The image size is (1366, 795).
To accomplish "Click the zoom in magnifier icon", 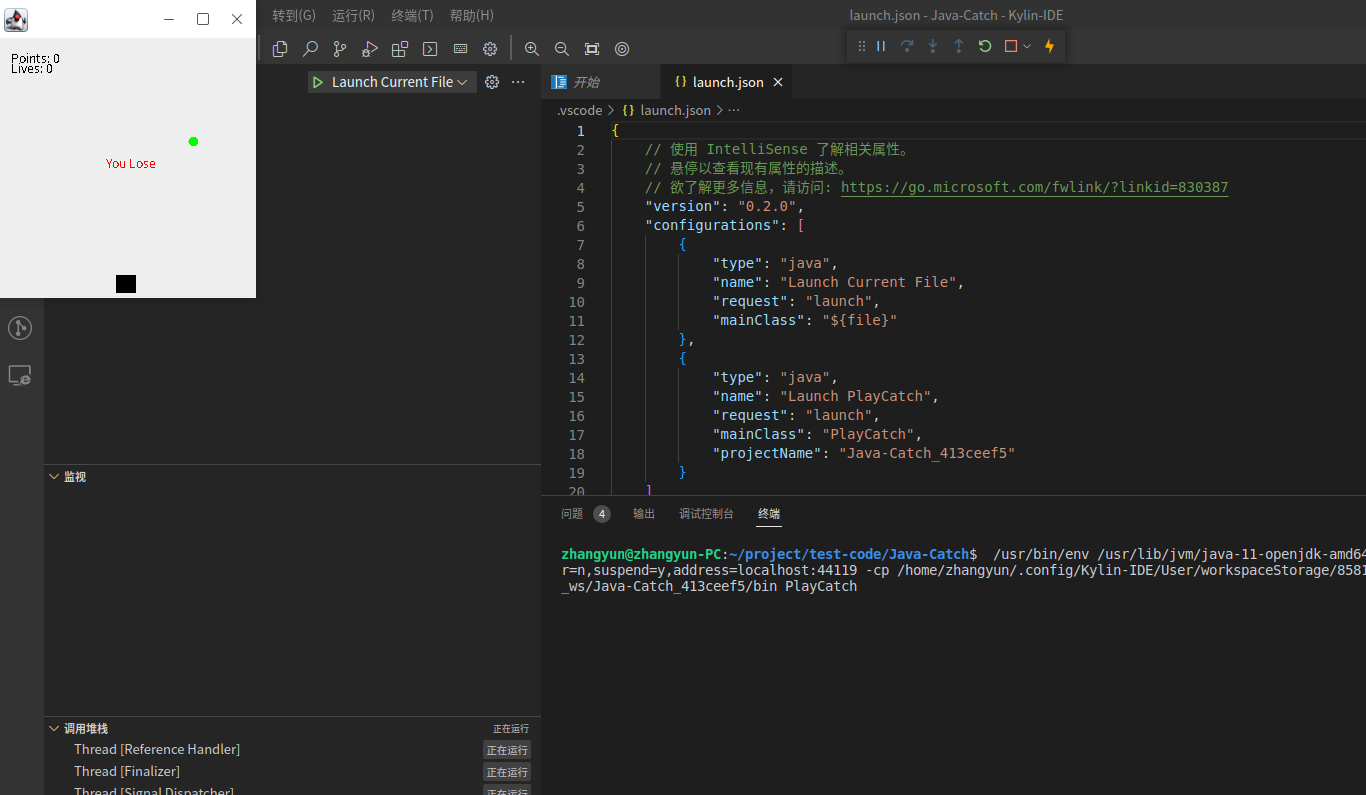I will 532,48.
